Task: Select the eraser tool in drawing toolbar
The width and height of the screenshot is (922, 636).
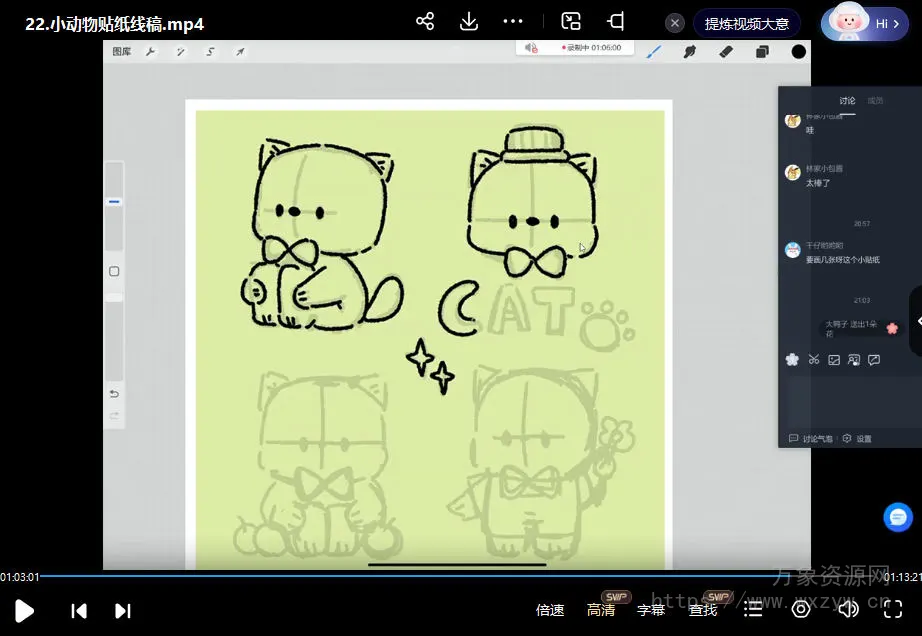Action: tap(726, 51)
